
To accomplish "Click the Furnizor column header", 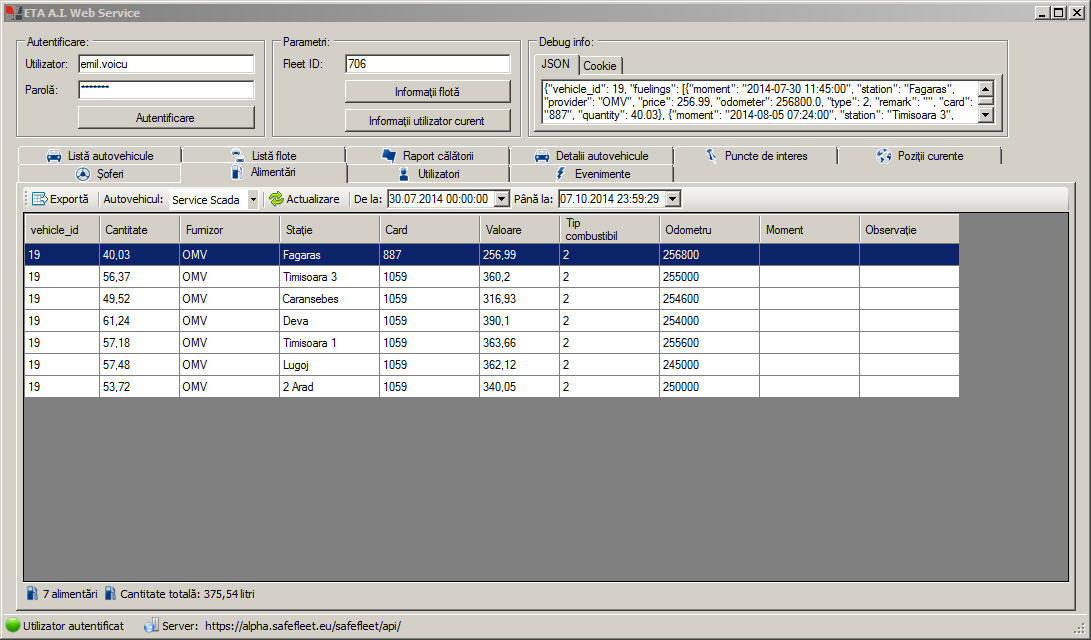I will [x=229, y=230].
